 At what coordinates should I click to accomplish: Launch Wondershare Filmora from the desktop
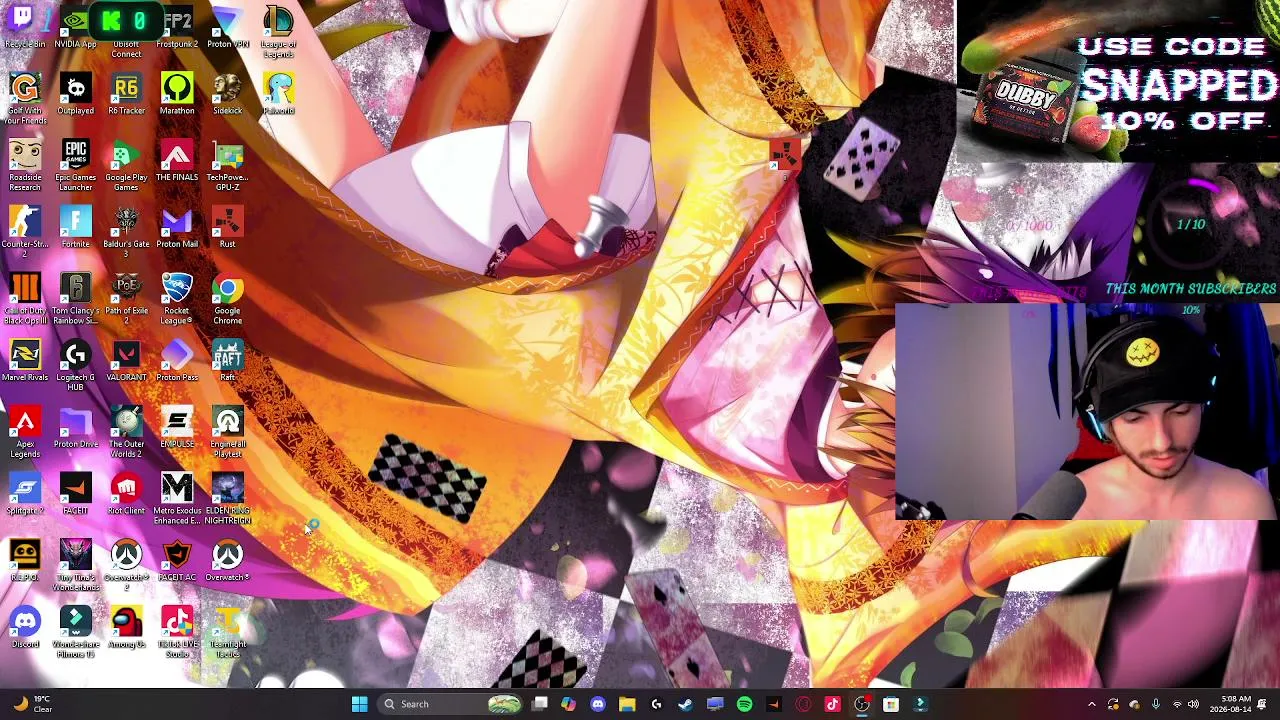point(75,633)
